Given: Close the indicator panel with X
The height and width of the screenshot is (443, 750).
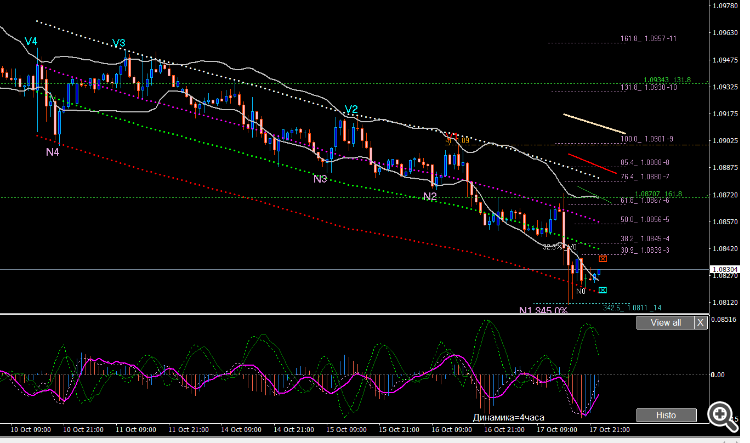Looking at the screenshot, I should [x=700, y=323].
